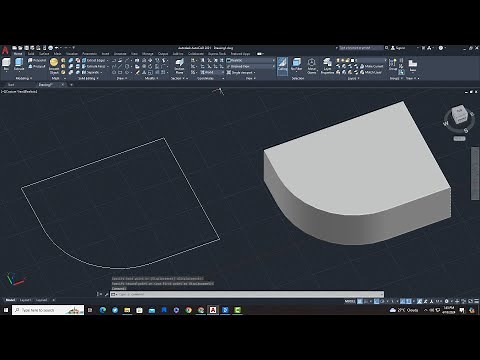Expand the Modeling panel
480x360 pixels.
23,78
